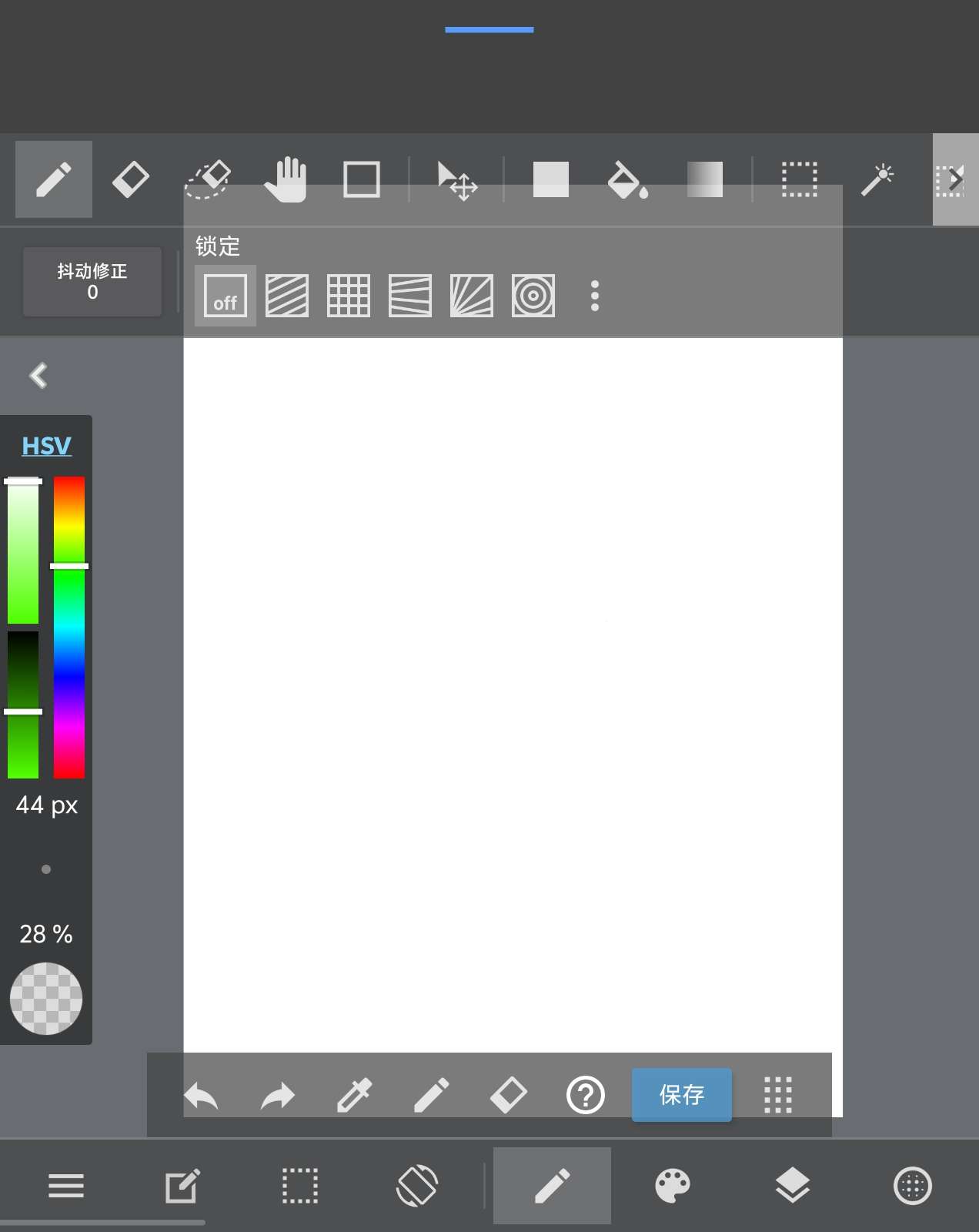Click the Undo arrow

pyautogui.click(x=202, y=1095)
